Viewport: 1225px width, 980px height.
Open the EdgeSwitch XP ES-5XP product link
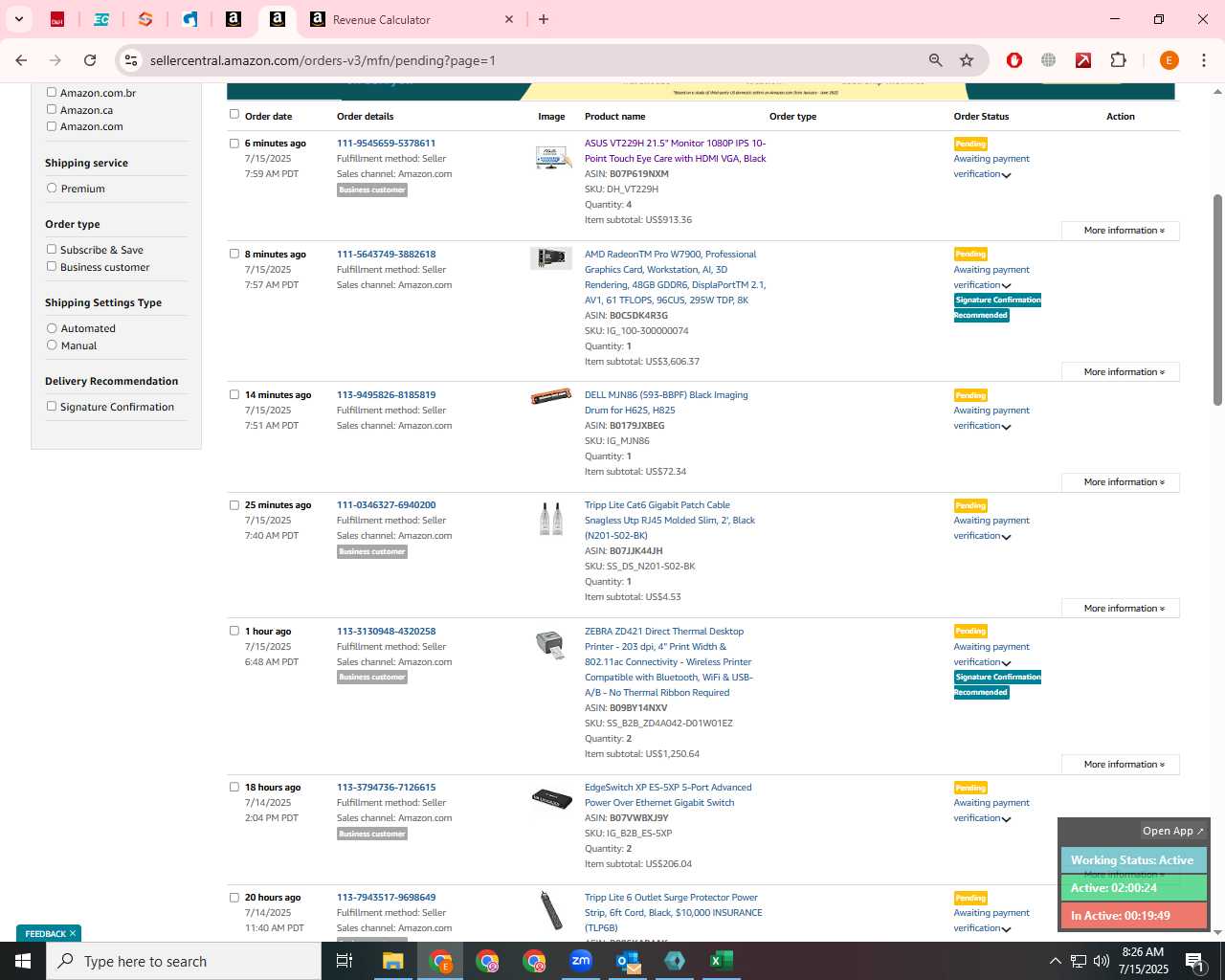point(668,795)
